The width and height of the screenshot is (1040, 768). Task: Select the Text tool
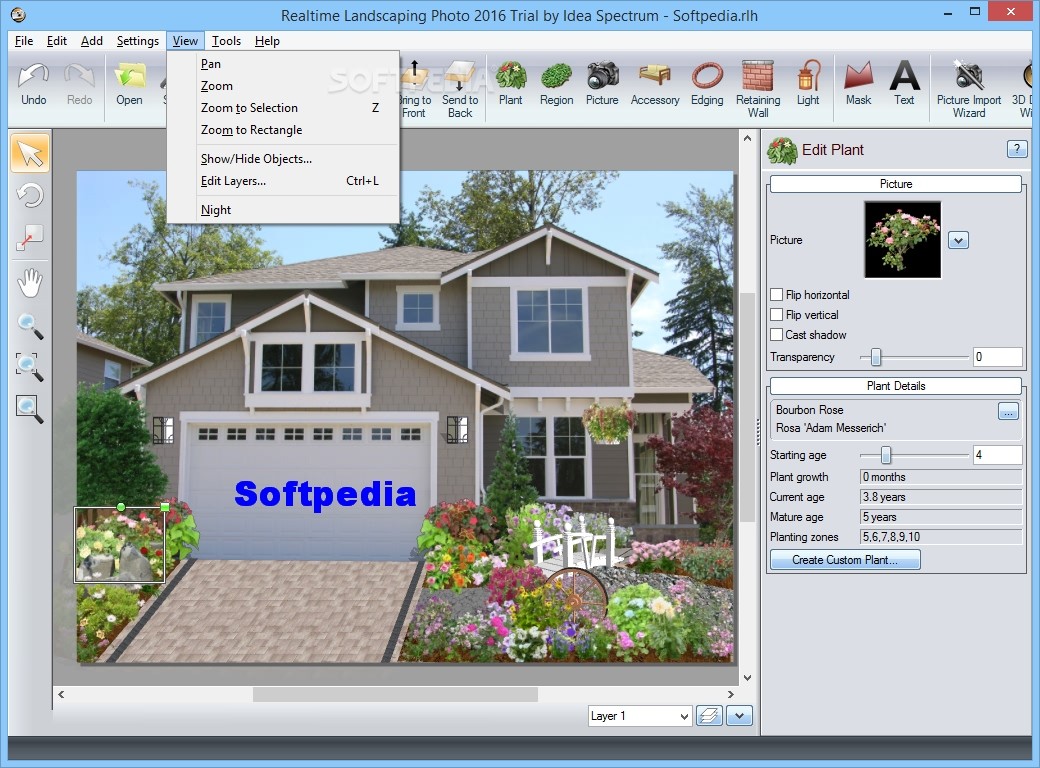pos(904,85)
